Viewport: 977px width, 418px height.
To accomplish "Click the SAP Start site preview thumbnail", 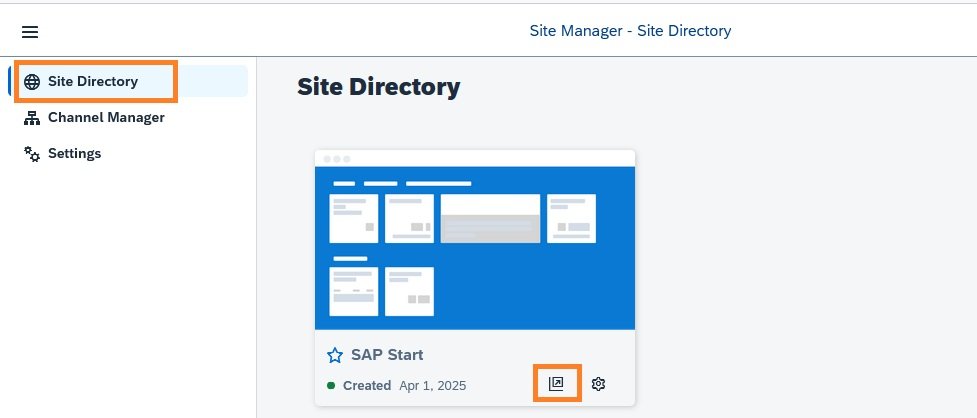I will [x=475, y=240].
